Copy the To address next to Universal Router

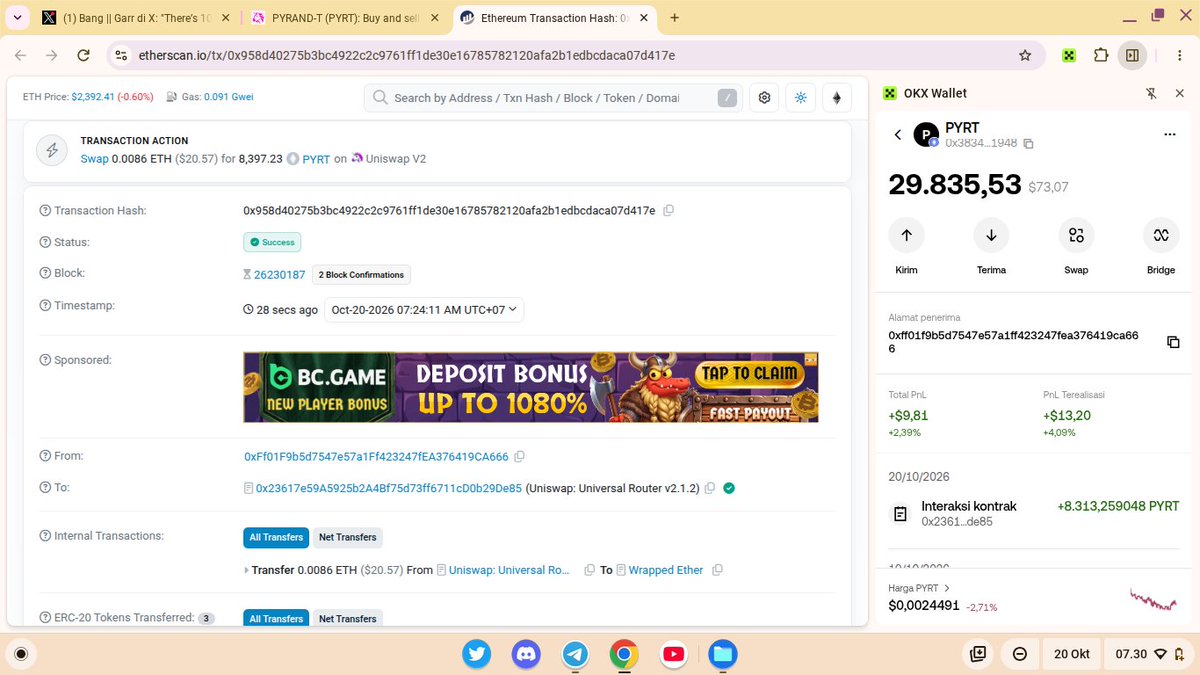[709, 488]
